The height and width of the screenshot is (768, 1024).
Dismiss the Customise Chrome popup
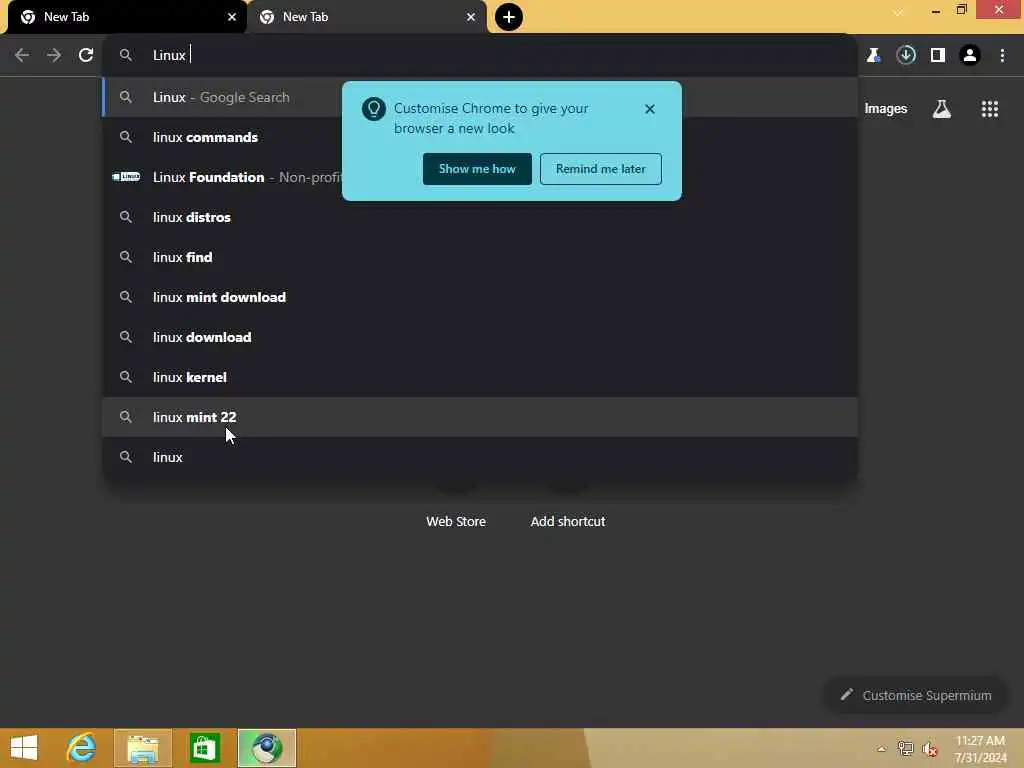click(650, 109)
